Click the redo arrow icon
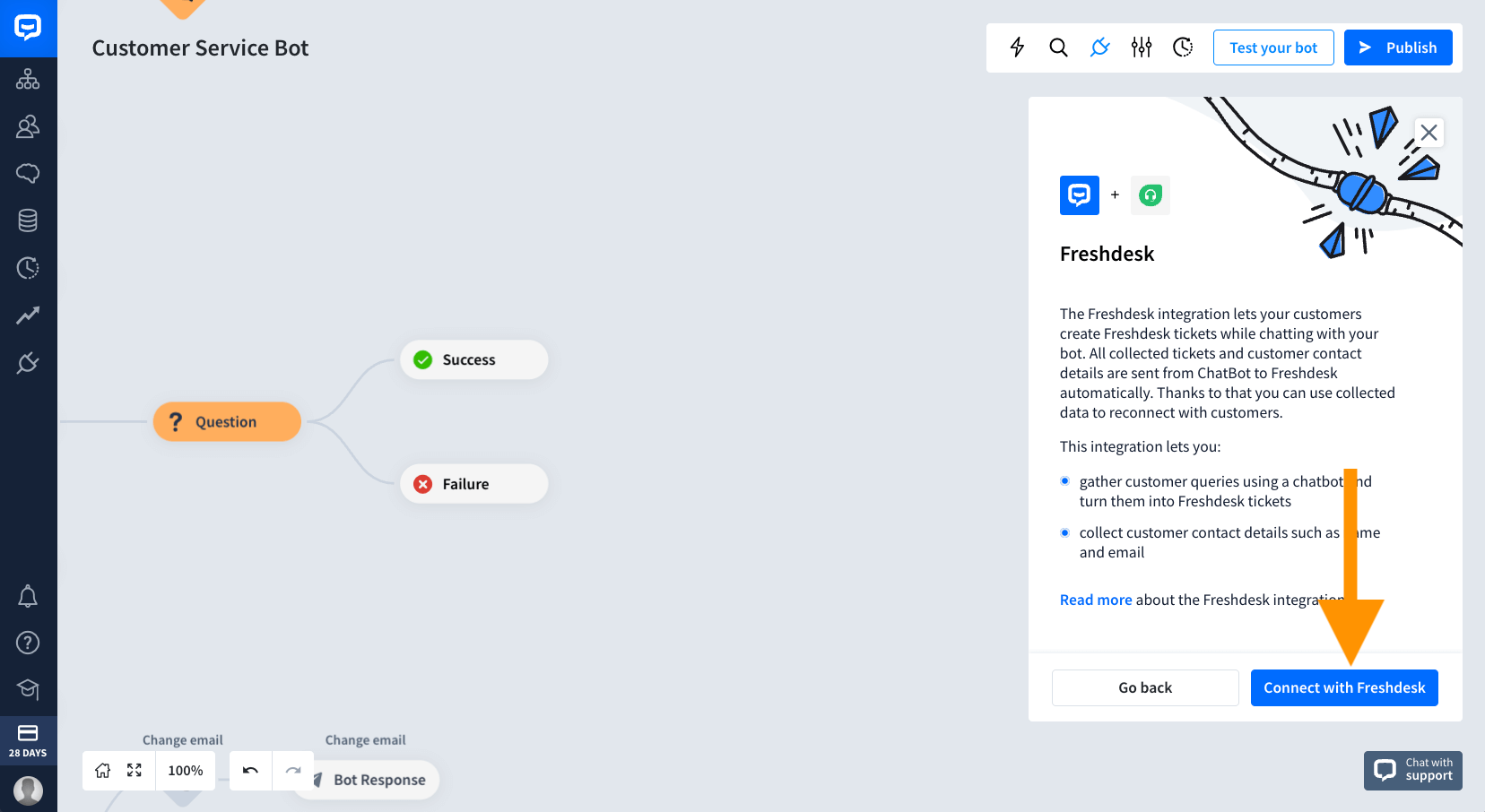 292,771
